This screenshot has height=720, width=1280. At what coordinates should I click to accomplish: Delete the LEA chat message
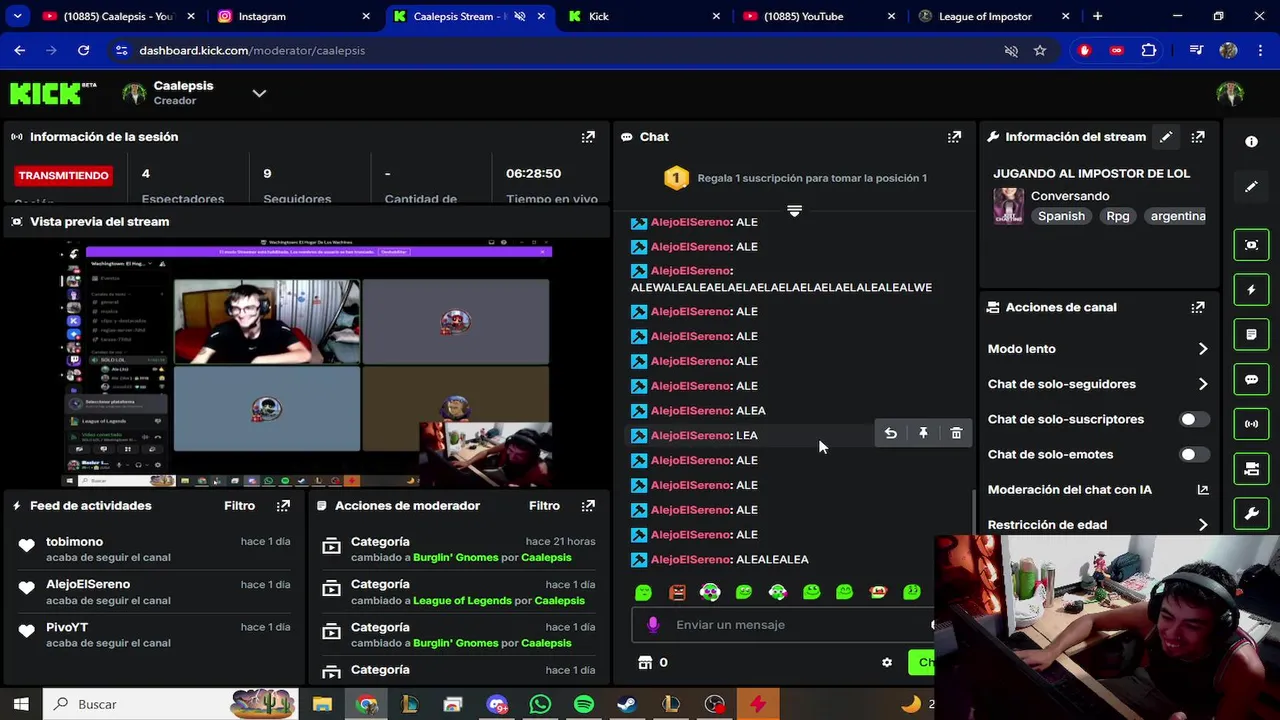[x=956, y=433]
